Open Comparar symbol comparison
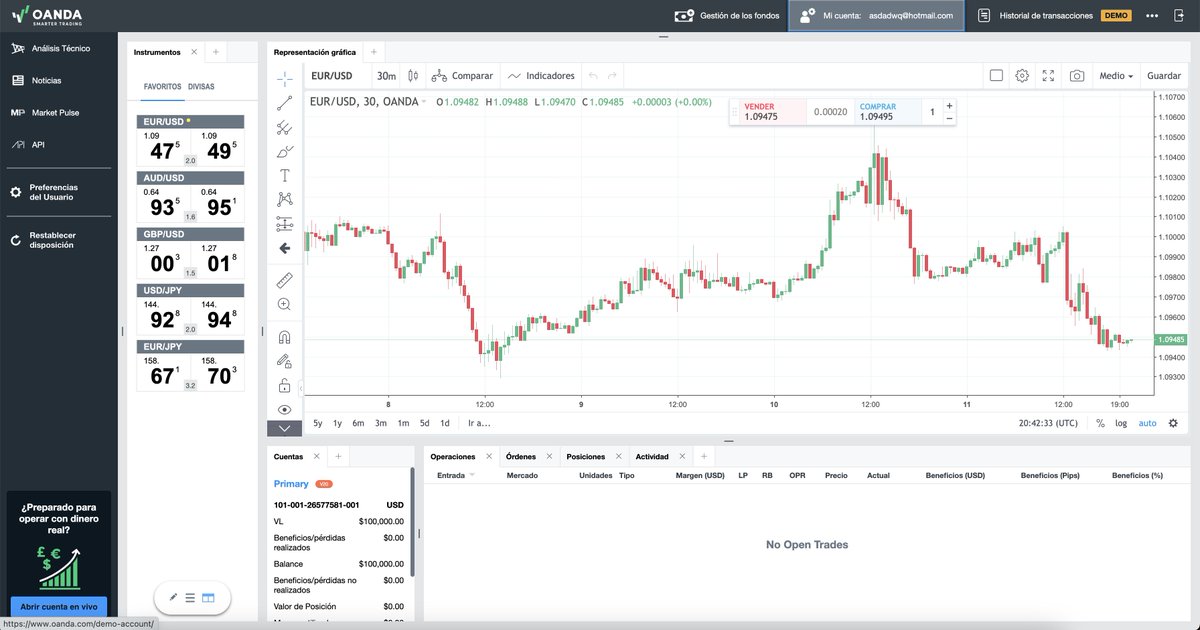This screenshot has width=1200, height=630. click(462, 76)
